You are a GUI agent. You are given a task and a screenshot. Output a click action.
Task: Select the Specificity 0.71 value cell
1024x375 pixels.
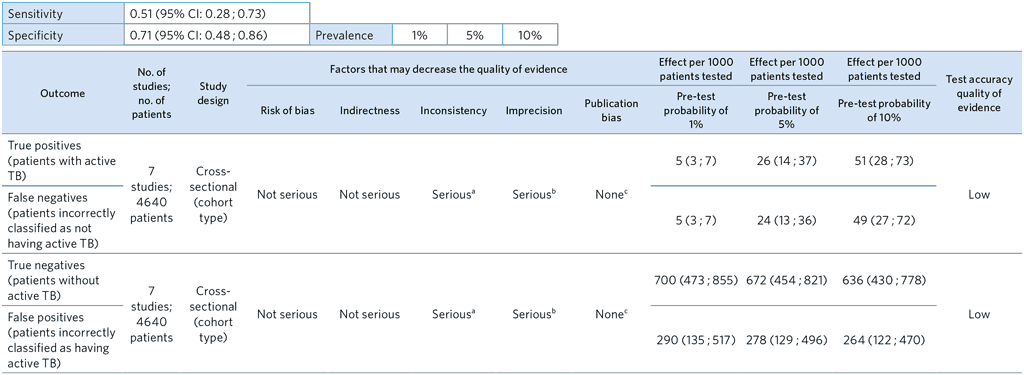217,35
